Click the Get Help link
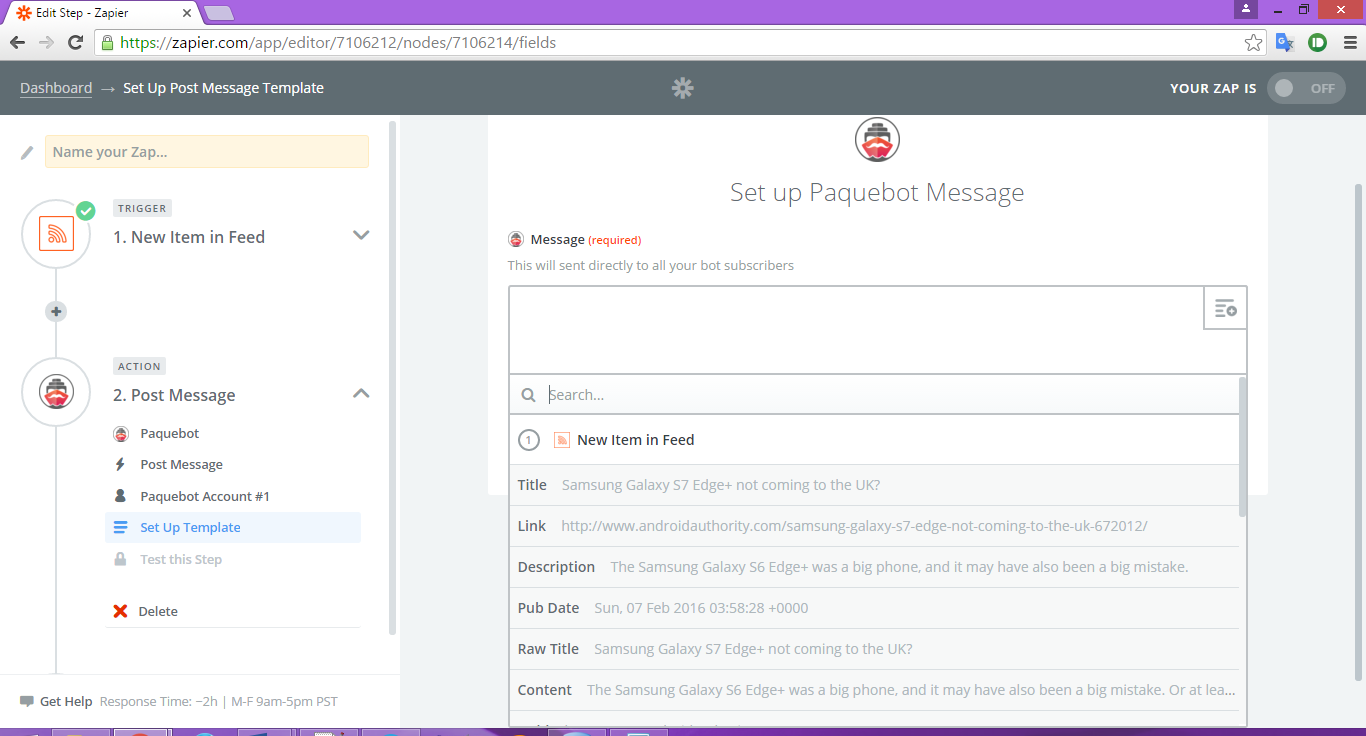Viewport: 1366px width, 736px height. pyautogui.click(x=66, y=702)
